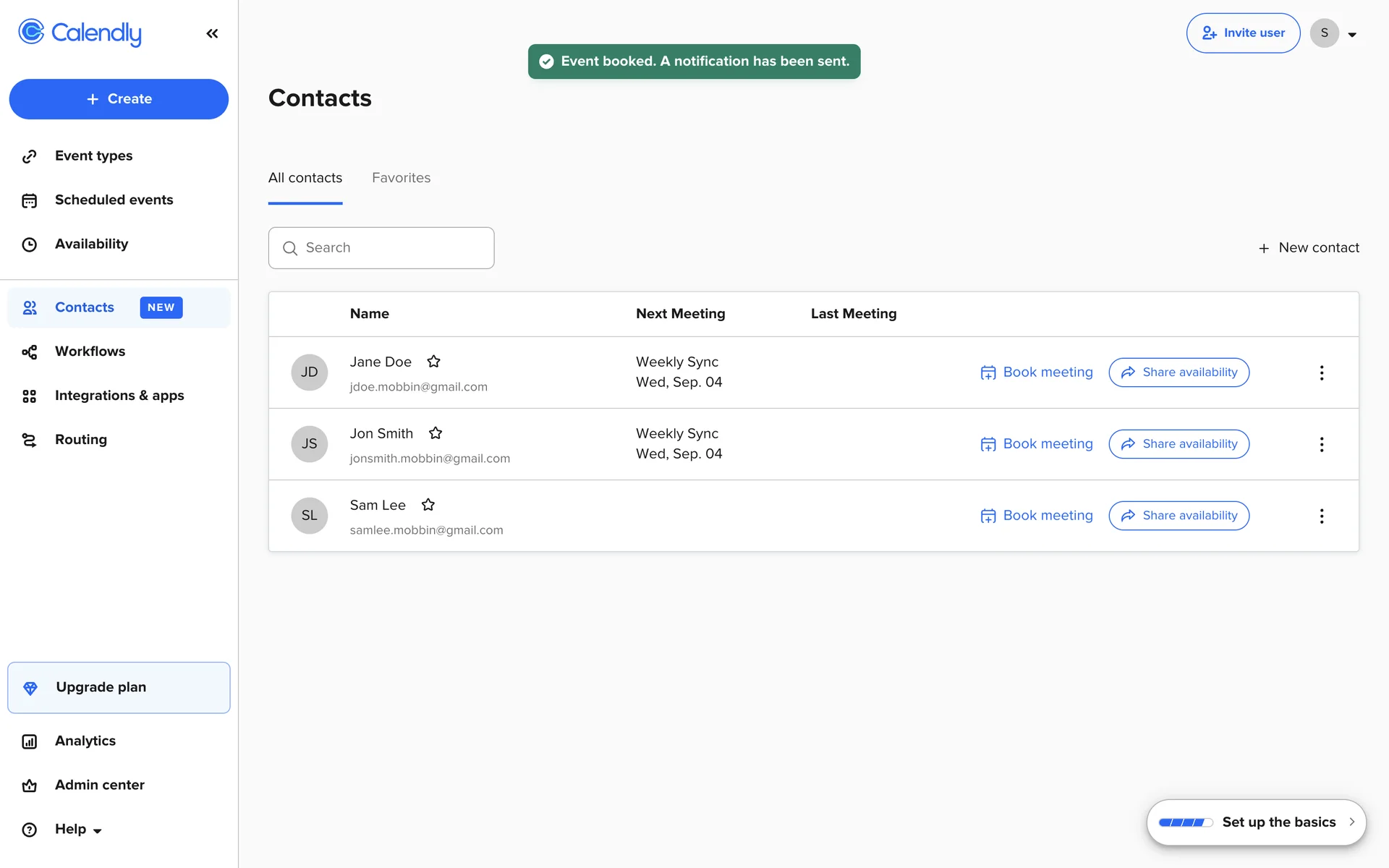Viewport: 1389px width, 868px height.
Task: Click Share availability for Jon Smith
Action: coord(1178,444)
